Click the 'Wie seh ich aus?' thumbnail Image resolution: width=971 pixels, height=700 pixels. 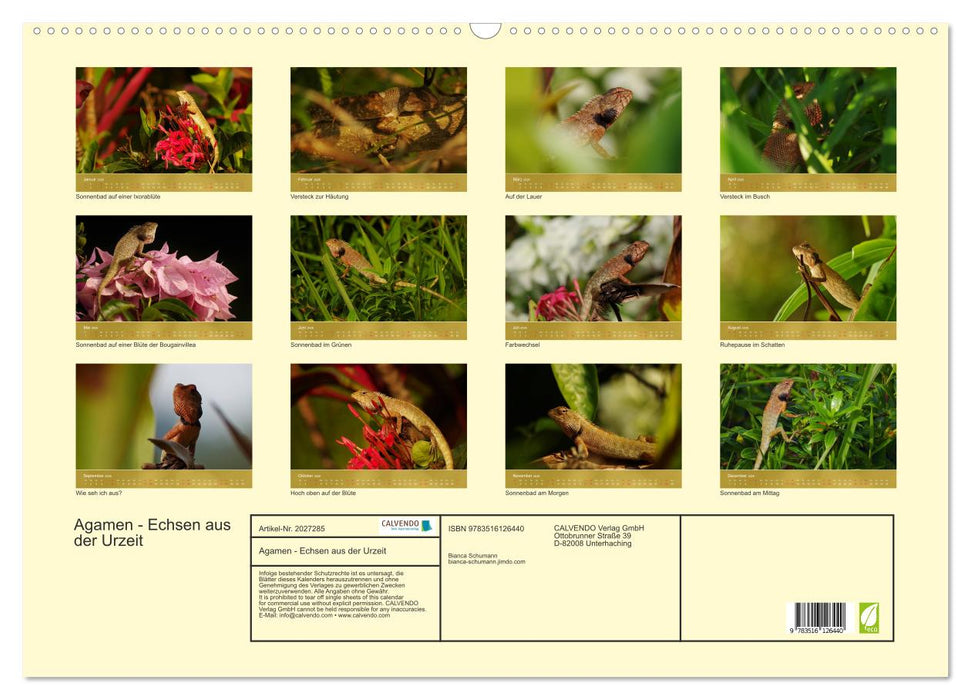tap(162, 420)
